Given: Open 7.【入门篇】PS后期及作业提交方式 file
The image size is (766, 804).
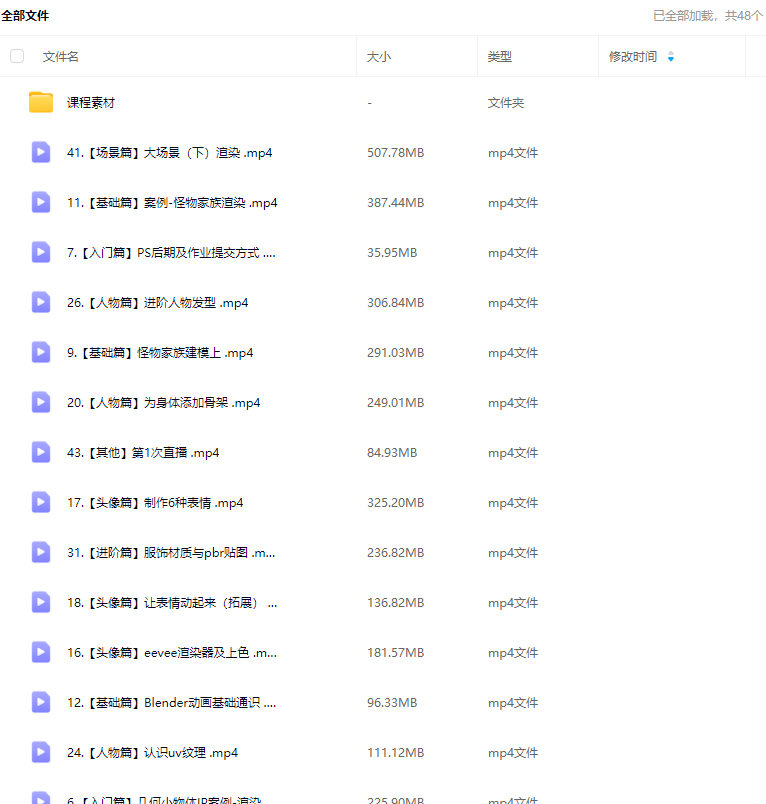Looking at the screenshot, I should (x=170, y=253).
